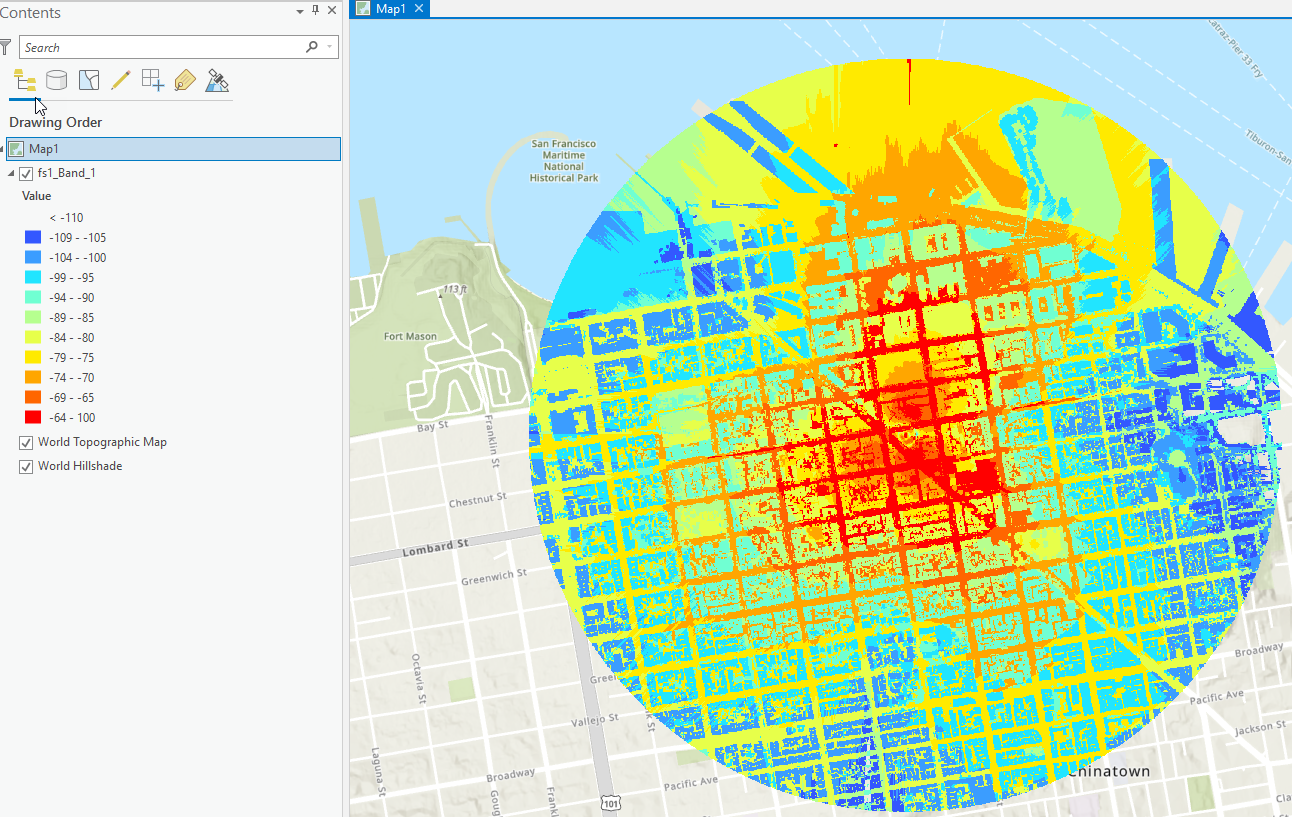
Task: Toggle auto-hide pin on Contents pane
Action: coord(316,11)
